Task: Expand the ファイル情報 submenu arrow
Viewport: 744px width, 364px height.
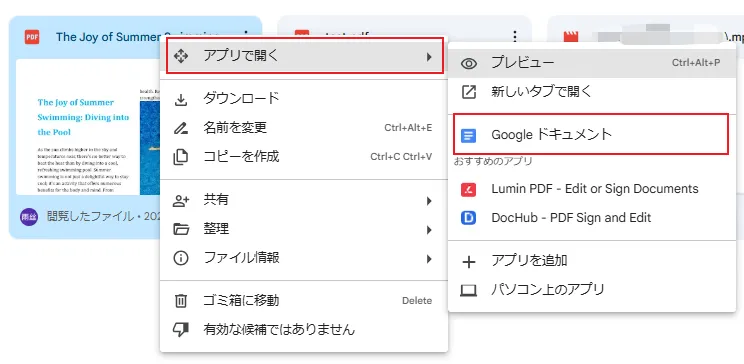Action: [429, 259]
